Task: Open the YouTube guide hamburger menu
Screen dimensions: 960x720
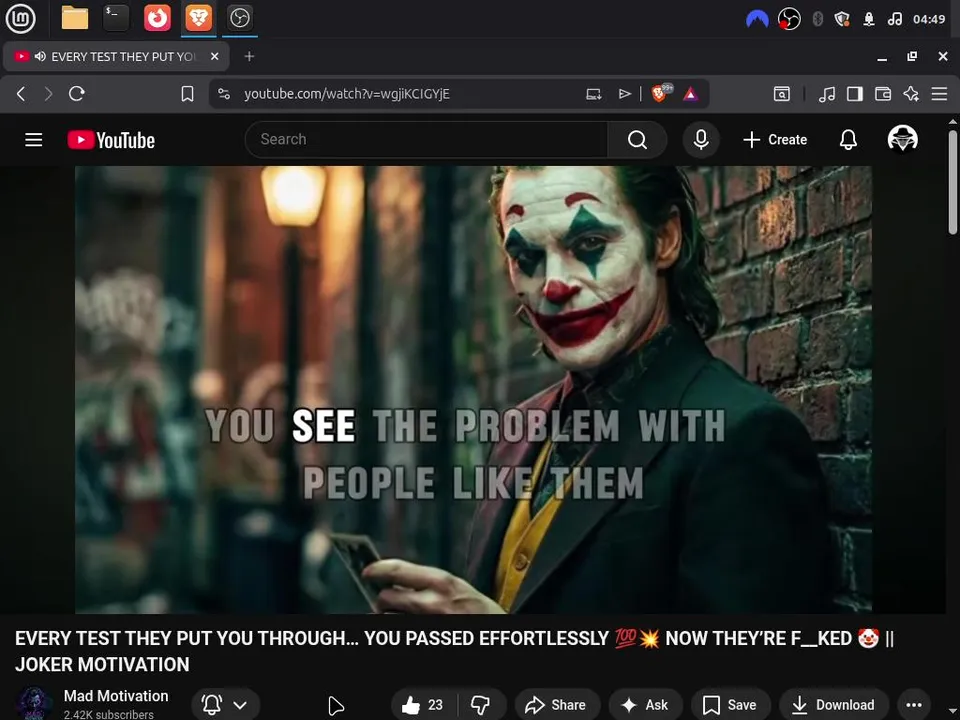Action: click(34, 140)
